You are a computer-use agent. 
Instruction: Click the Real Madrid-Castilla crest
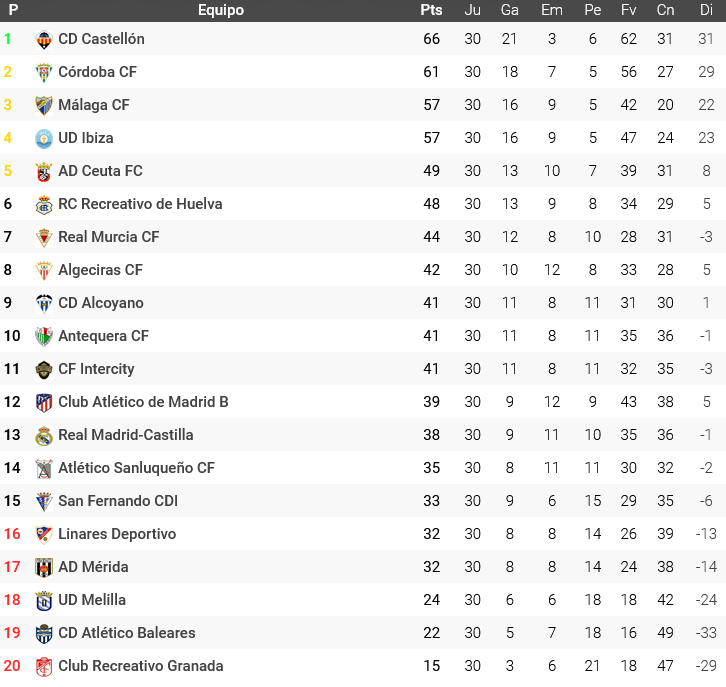(44, 436)
